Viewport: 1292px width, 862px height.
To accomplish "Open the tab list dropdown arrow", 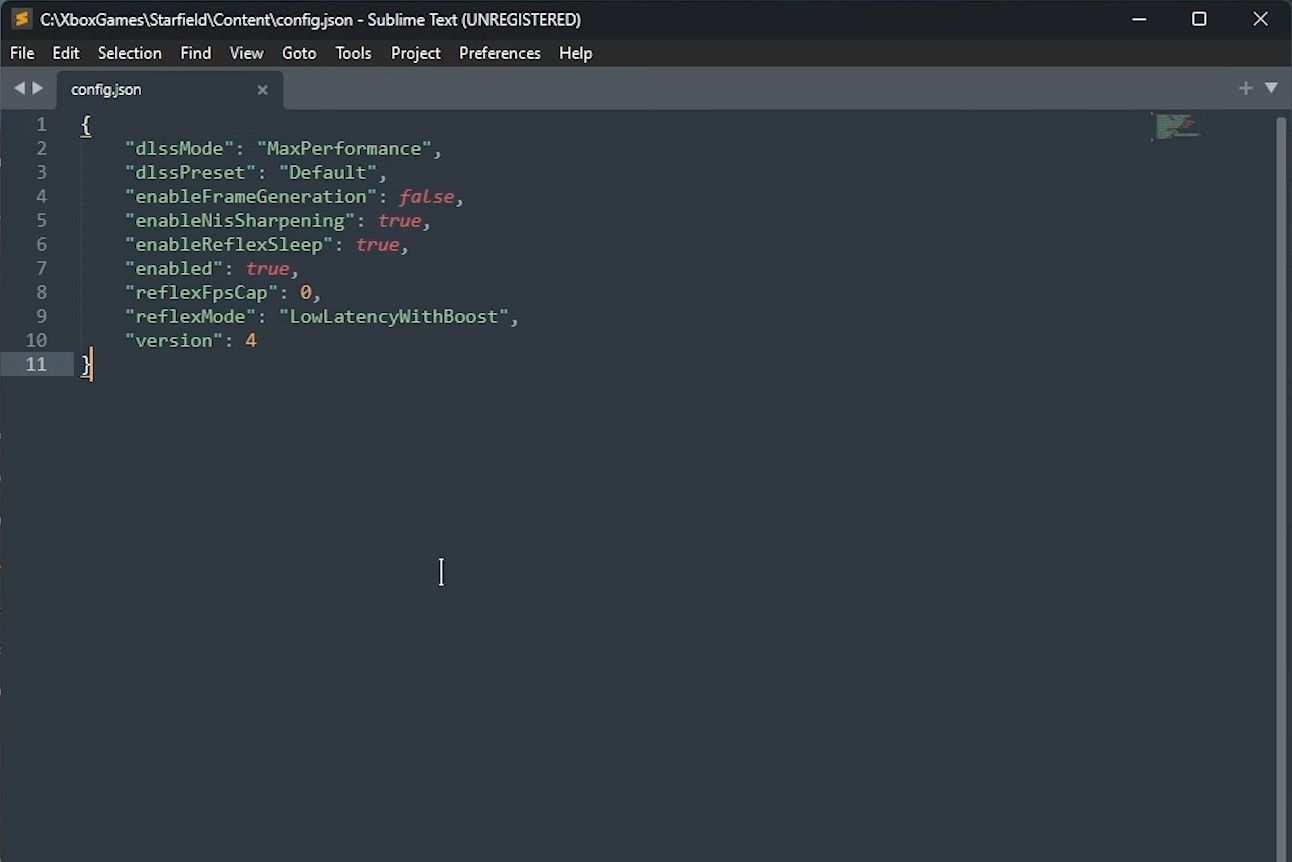I will [x=1272, y=88].
